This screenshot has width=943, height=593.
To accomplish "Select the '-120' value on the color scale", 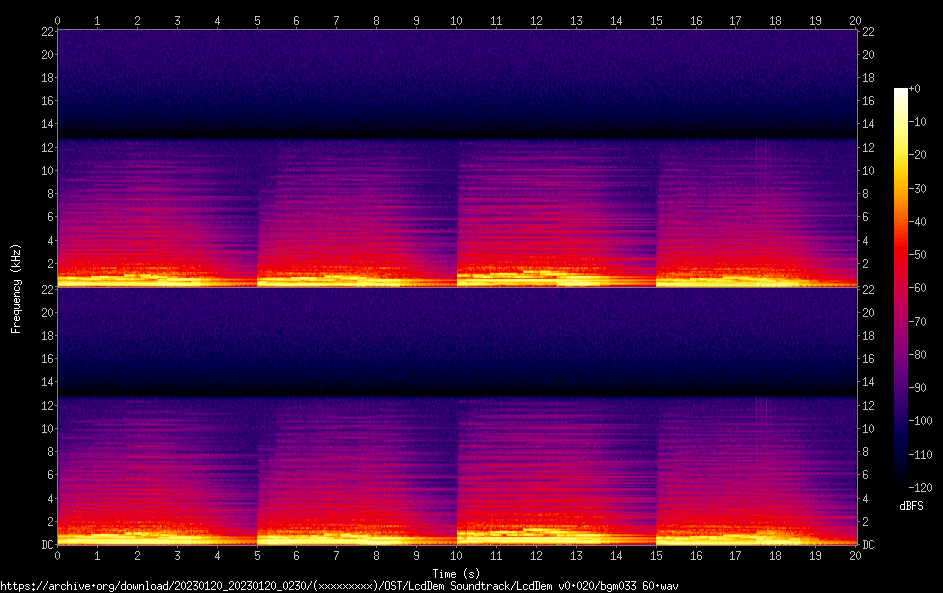I will (x=918, y=487).
